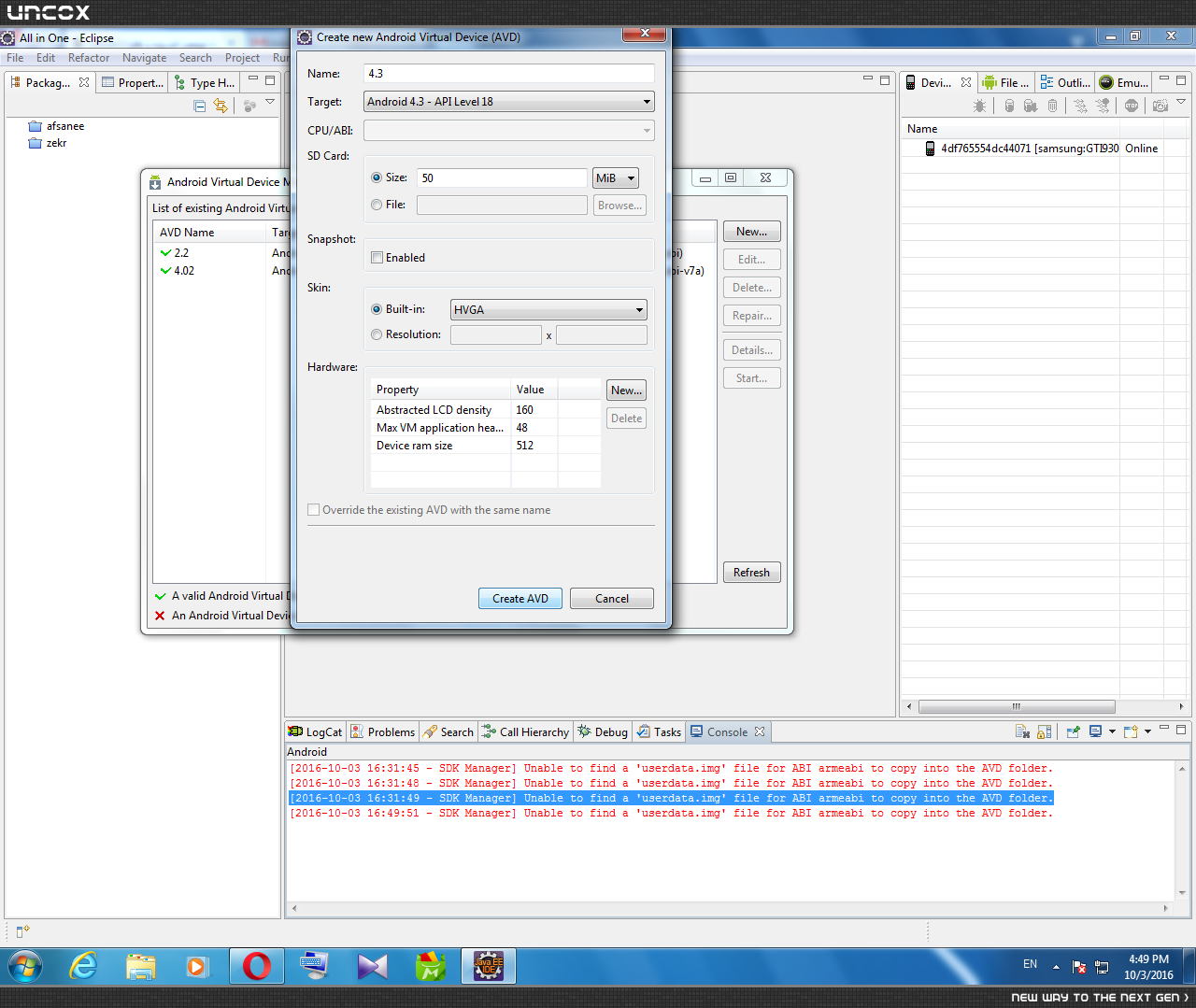
Task: Switch to the Call Hierarchy tab
Action: tap(525, 732)
